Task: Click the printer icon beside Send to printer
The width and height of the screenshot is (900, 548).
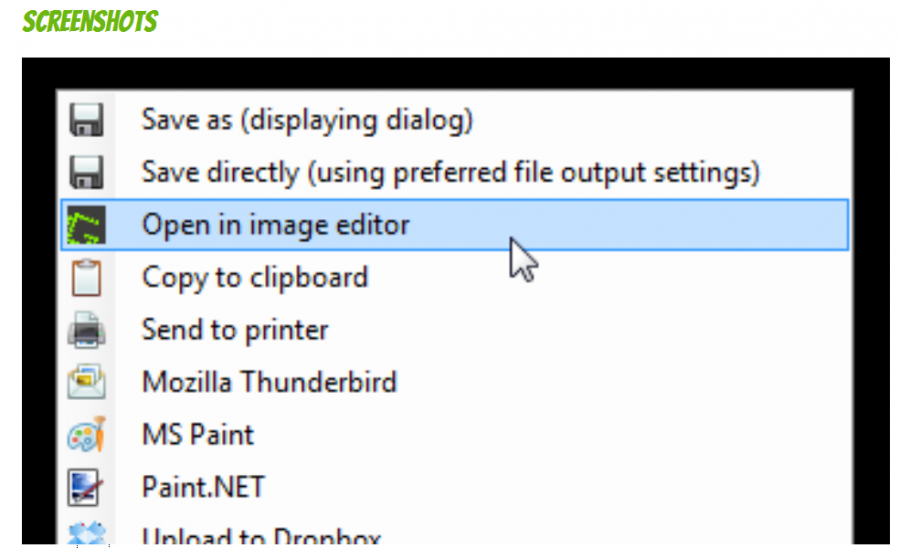Action: click(86, 330)
